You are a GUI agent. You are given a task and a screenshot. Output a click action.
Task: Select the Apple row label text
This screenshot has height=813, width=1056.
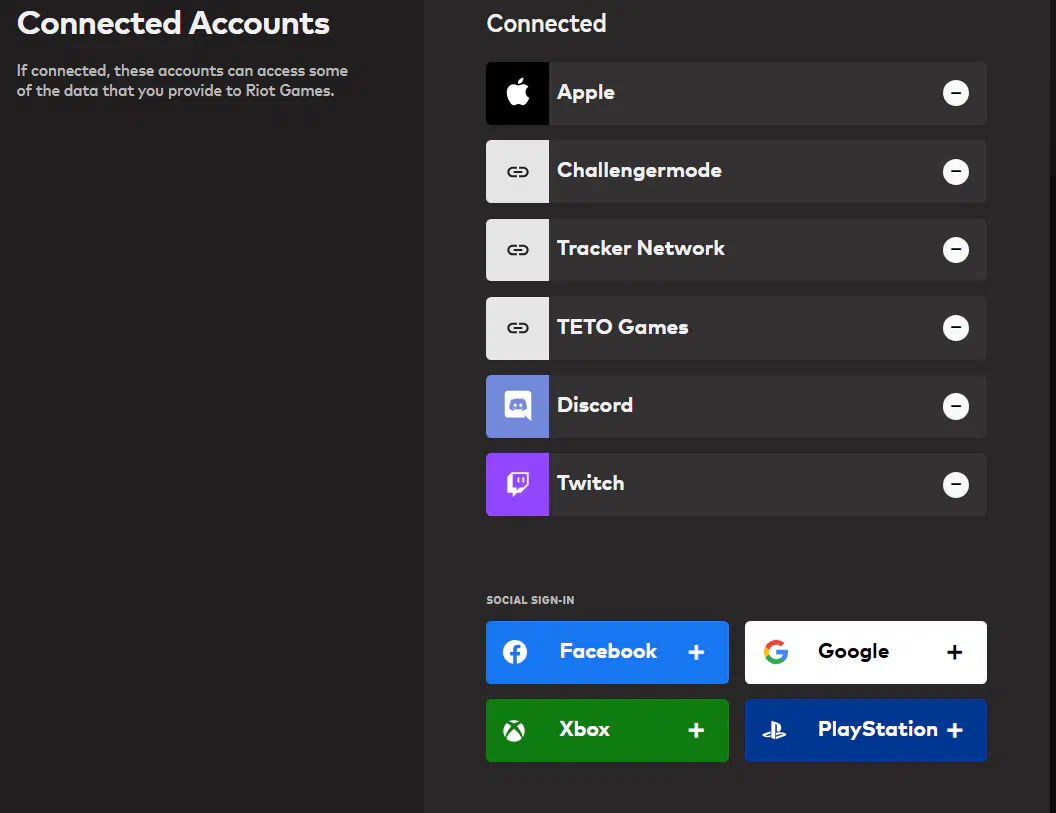pyautogui.click(x=586, y=93)
